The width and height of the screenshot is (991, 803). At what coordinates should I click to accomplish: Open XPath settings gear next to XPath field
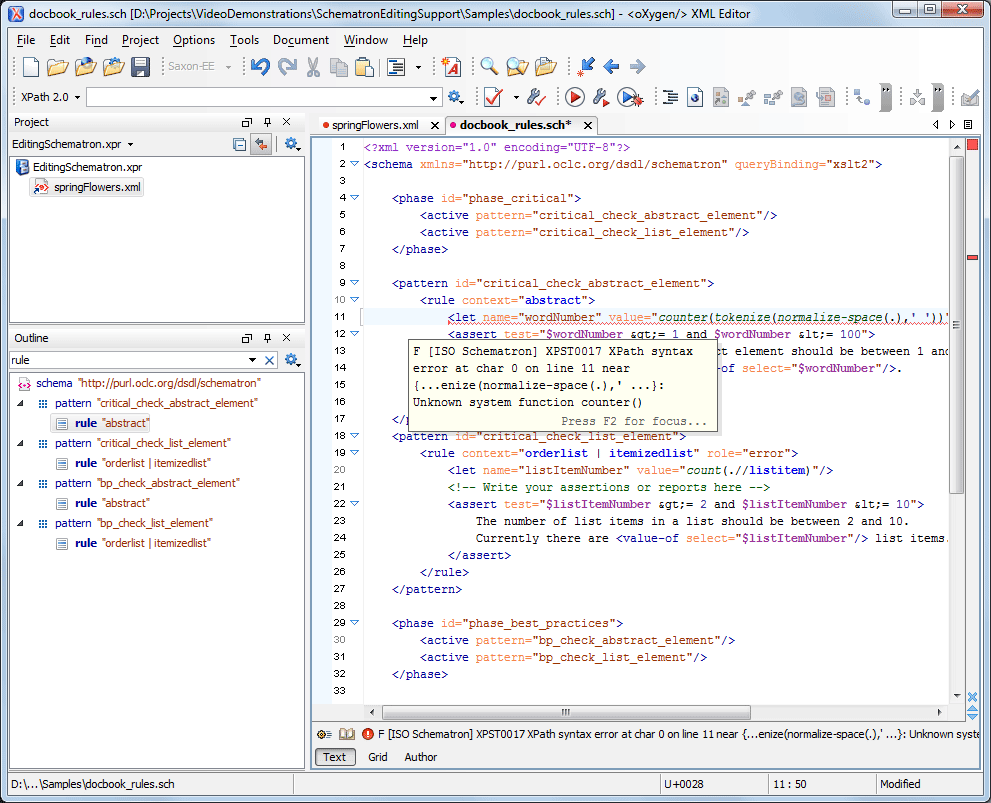click(455, 97)
